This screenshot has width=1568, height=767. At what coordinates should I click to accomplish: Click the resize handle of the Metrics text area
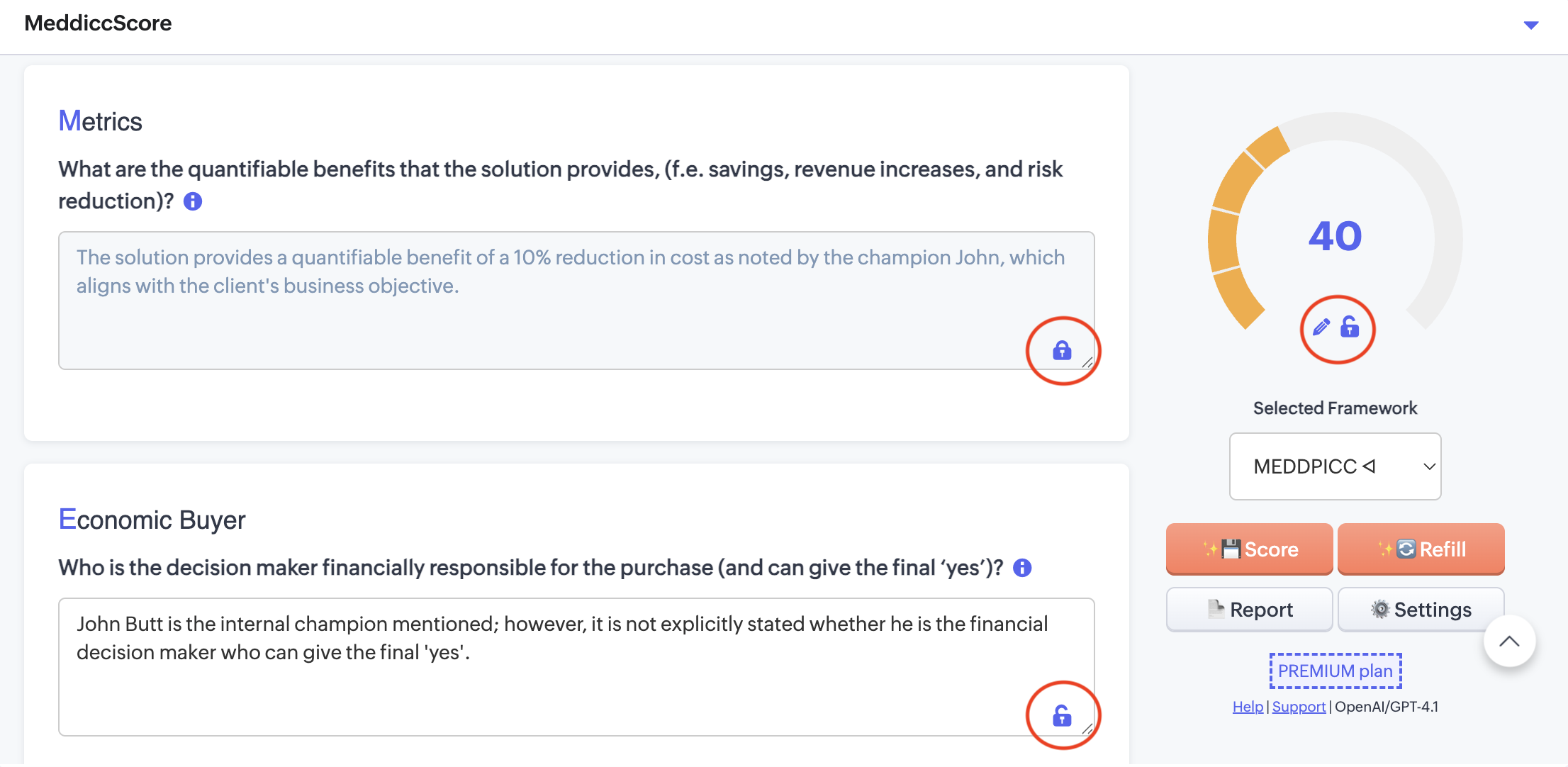pyautogui.click(x=1087, y=362)
